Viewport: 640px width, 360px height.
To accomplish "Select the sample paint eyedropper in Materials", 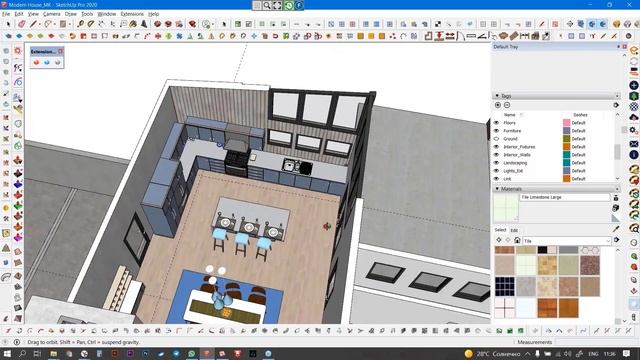I will coord(616,229).
